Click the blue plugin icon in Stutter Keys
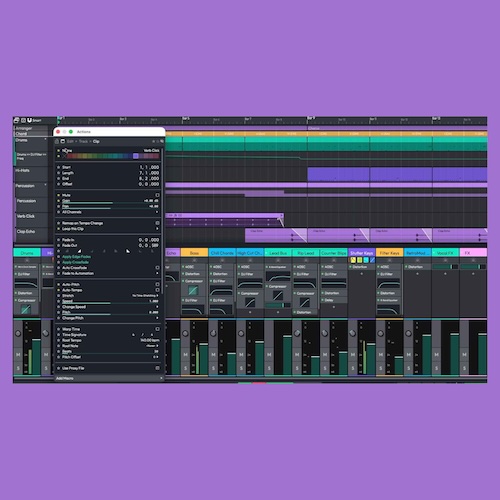The image size is (500, 500). 372,260
